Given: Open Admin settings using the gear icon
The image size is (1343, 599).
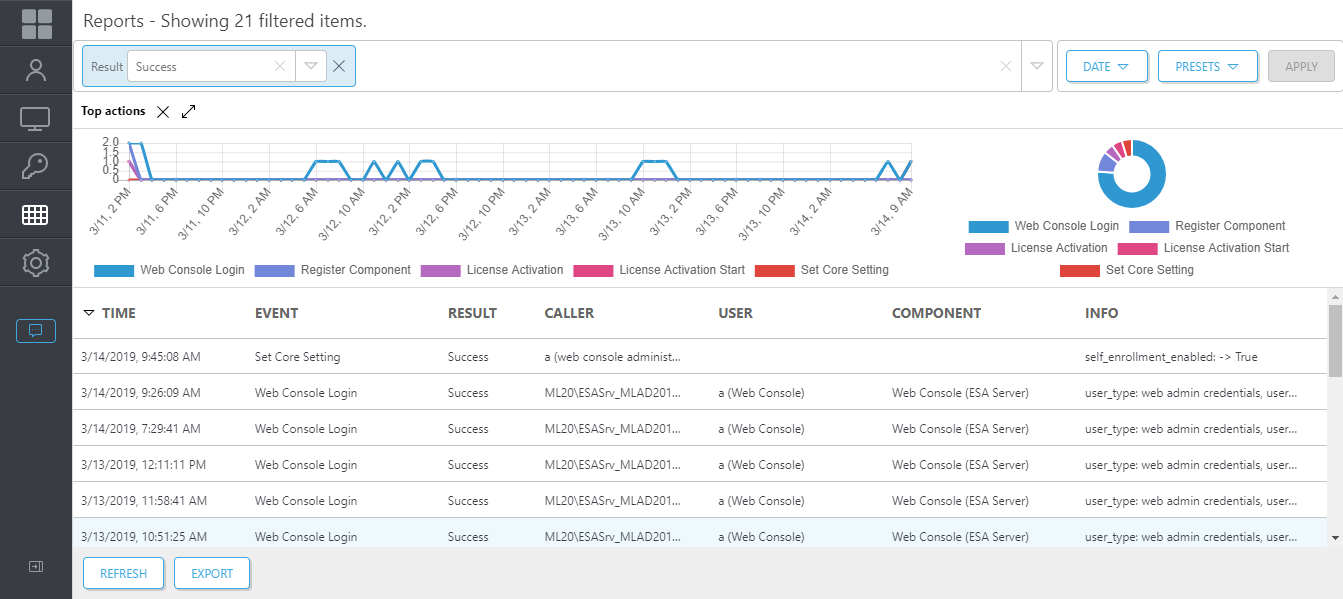Looking at the screenshot, I should (x=36, y=262).
